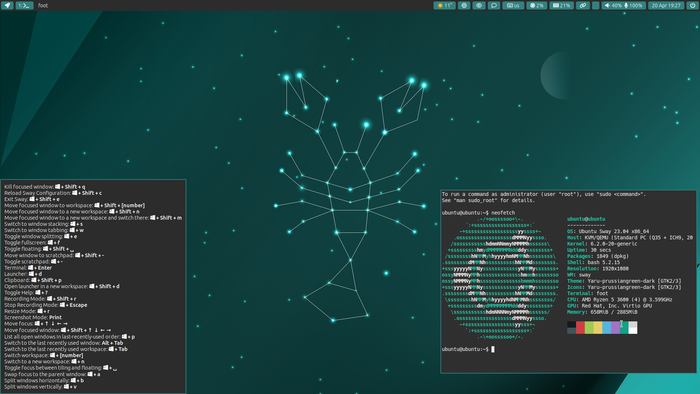This screenshot has height=394, width=700.
Task: Click the 'Screenshot Mode: Print' help entry
Action: [x=33, y=317]
